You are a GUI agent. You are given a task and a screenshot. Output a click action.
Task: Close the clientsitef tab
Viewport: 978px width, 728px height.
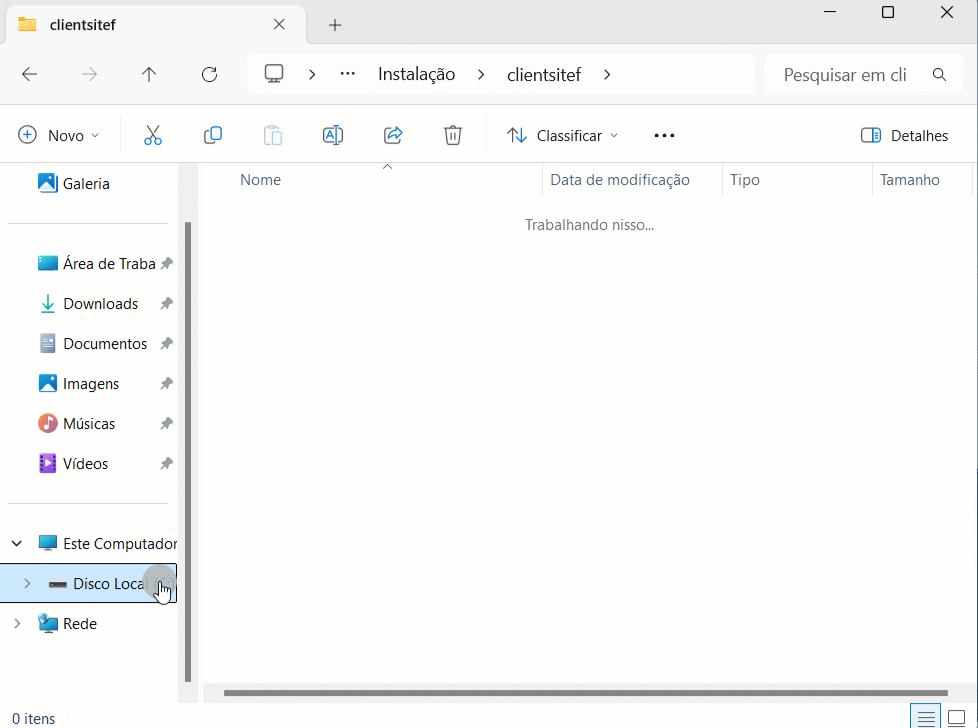(279, 24)
